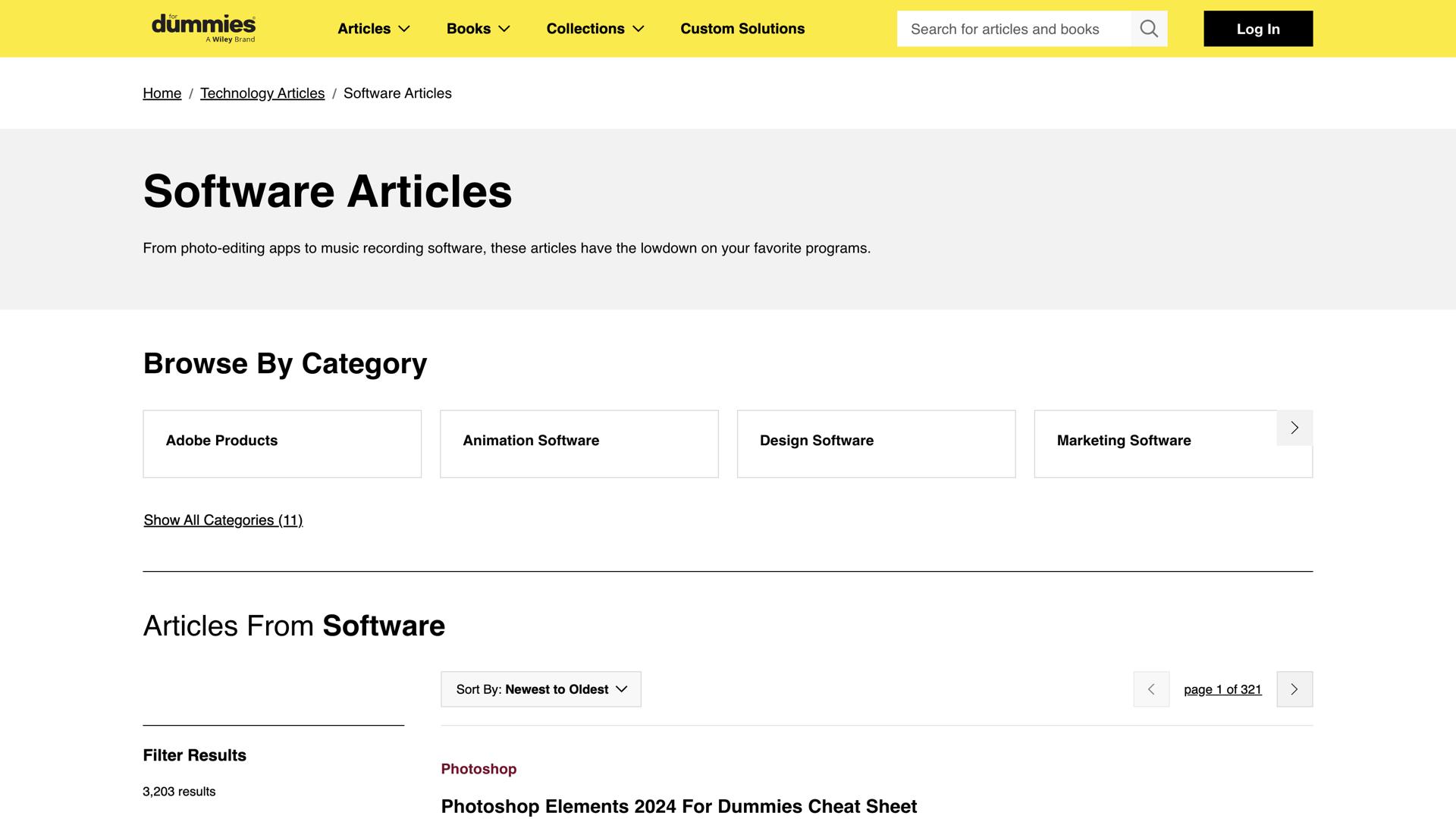The height and width of the screenshot is (819, 1456).
Task: Click Show All Categories (11) link
Action: (x=223, y=520)
